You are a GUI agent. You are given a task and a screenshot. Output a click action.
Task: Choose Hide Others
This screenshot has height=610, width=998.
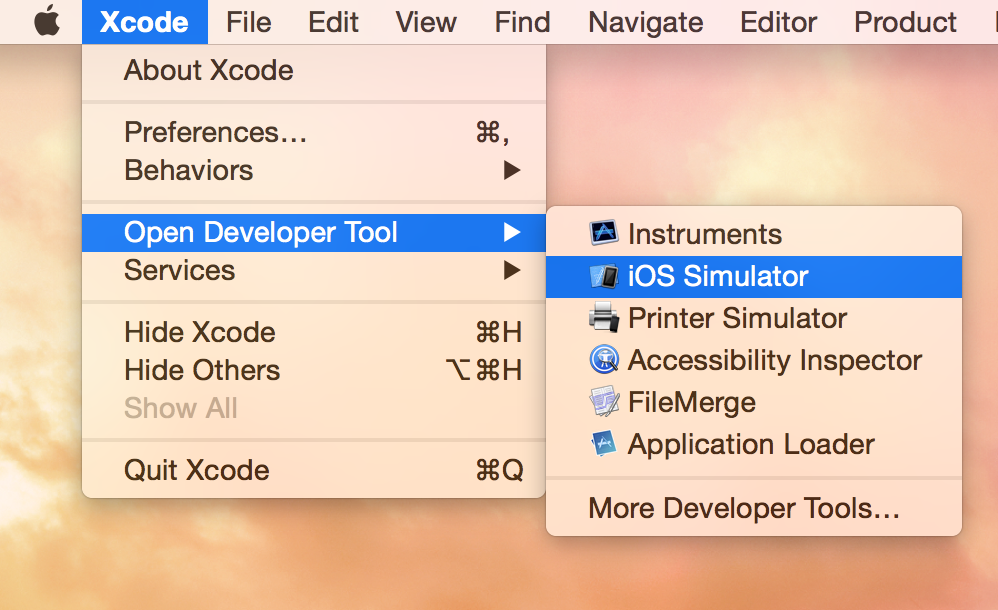pyautogui.click(x=202, y=370)
